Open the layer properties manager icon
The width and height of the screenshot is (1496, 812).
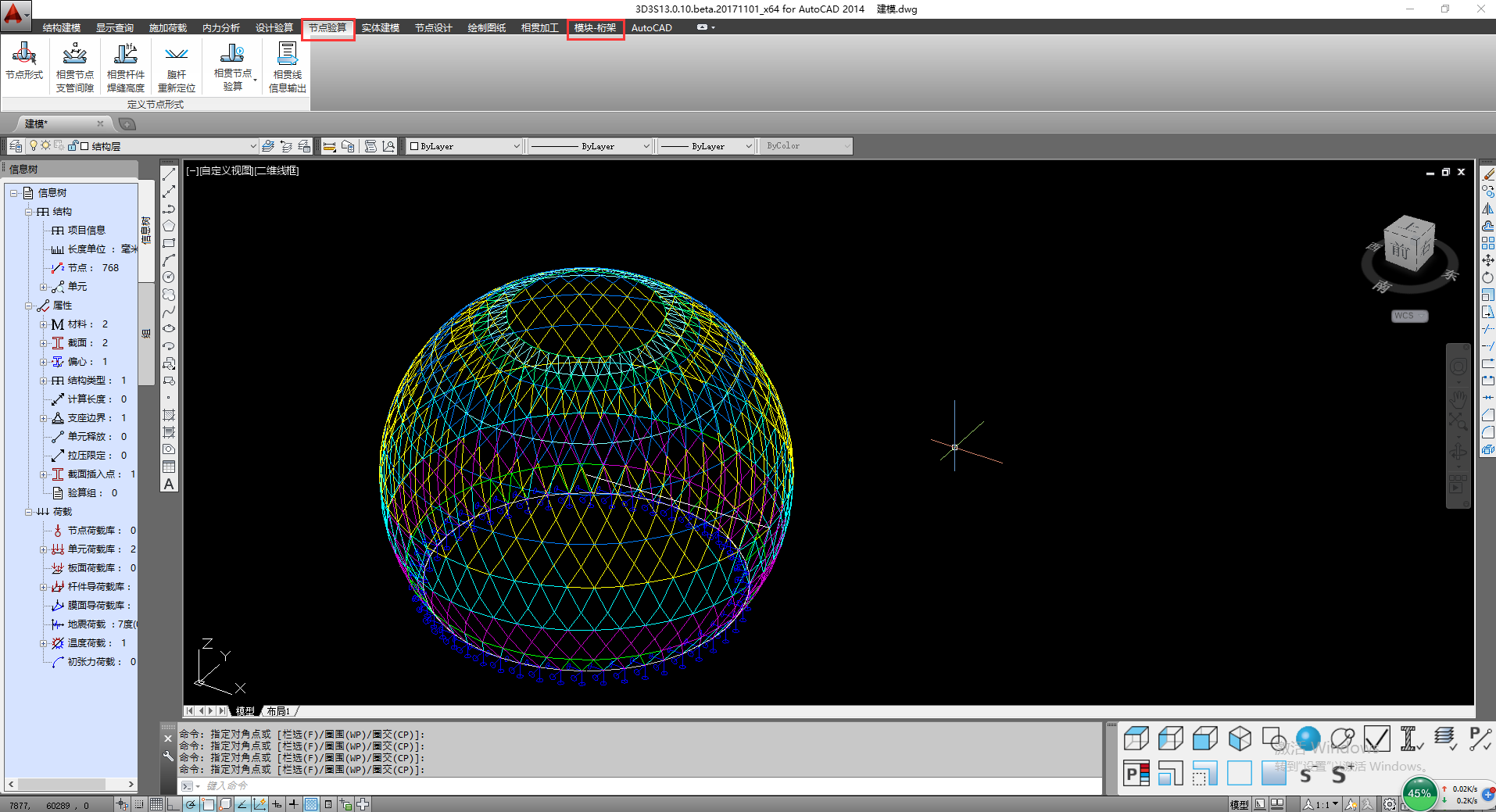tap(16, 146)
